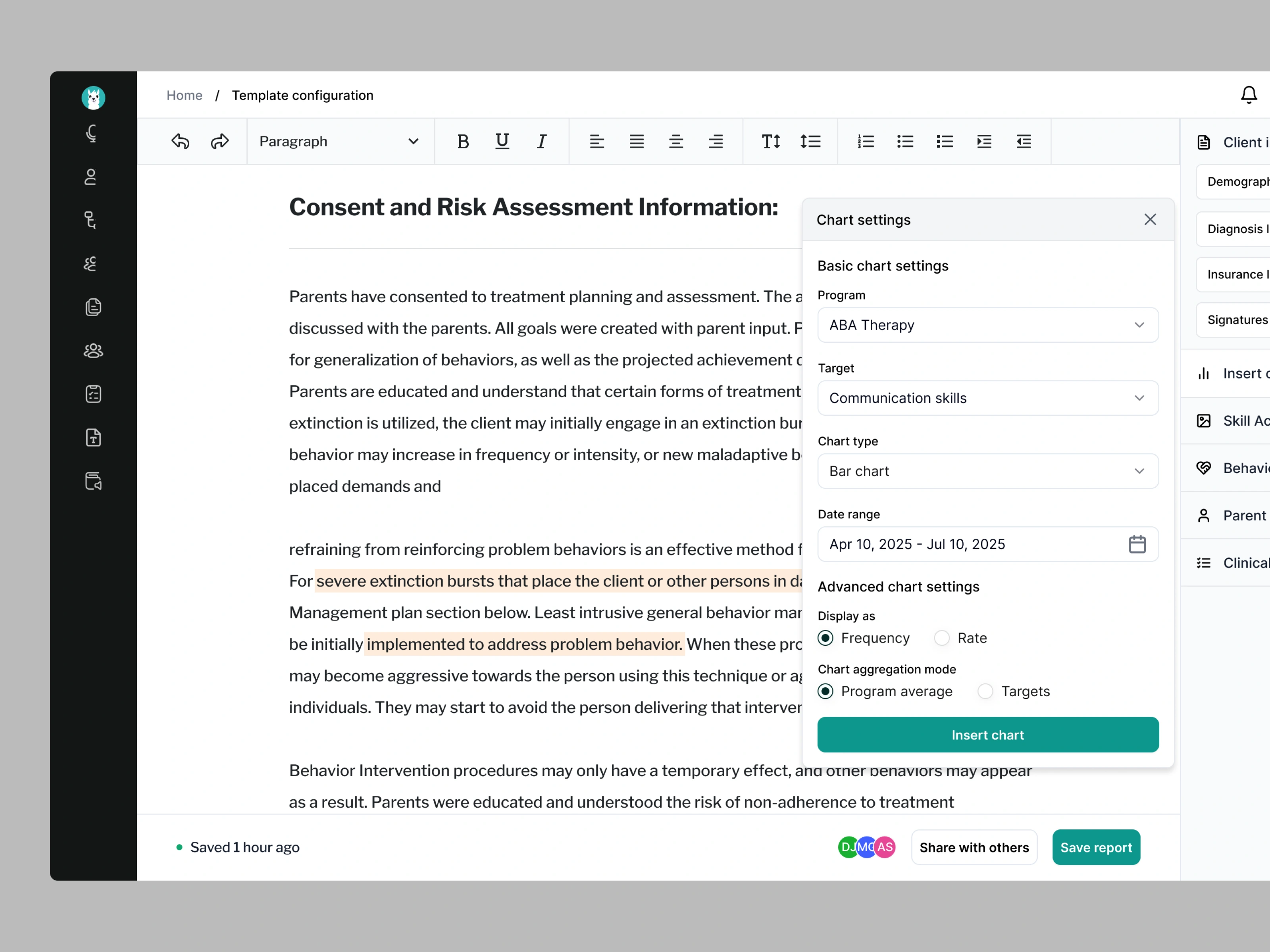Go to Home breadcrumb

click(184, 95)
